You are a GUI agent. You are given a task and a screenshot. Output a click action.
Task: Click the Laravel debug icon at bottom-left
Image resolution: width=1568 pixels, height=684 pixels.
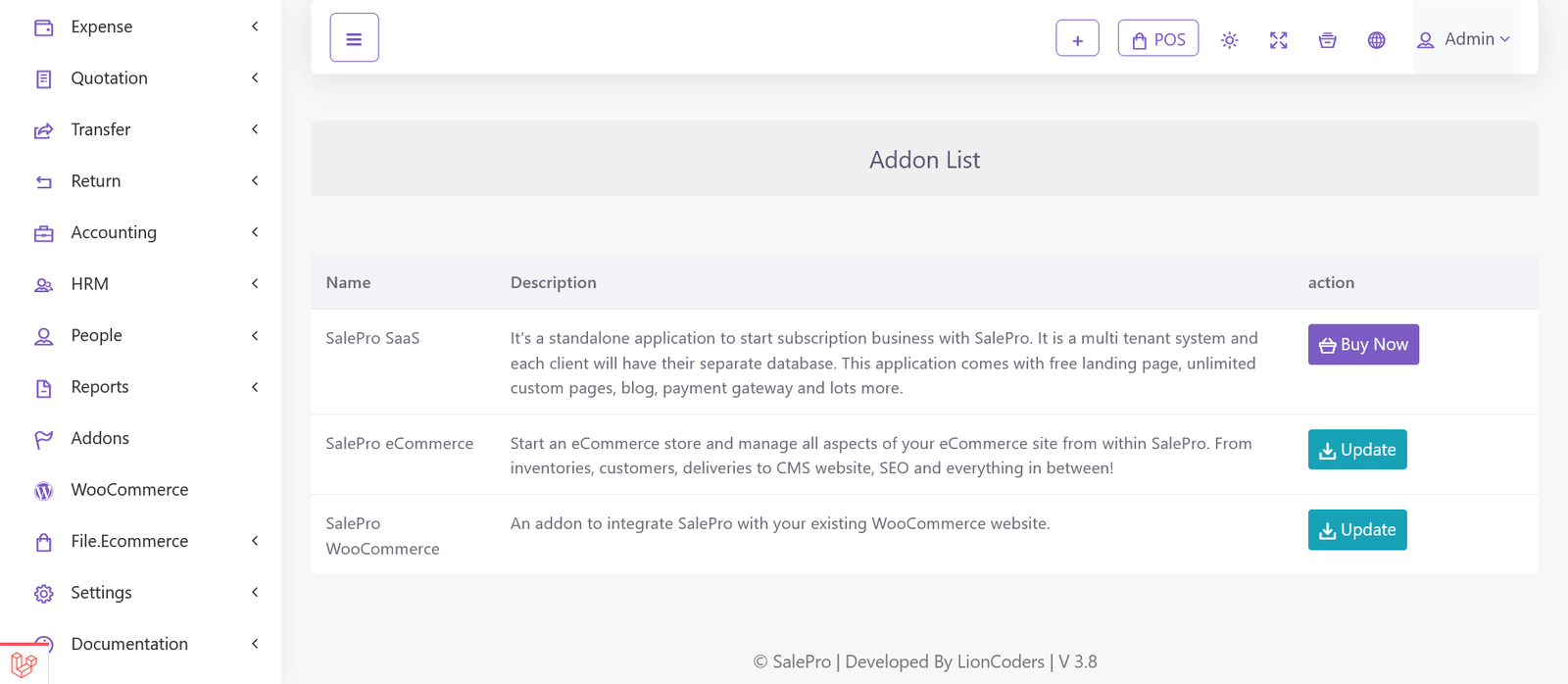(x=24, y=664)
